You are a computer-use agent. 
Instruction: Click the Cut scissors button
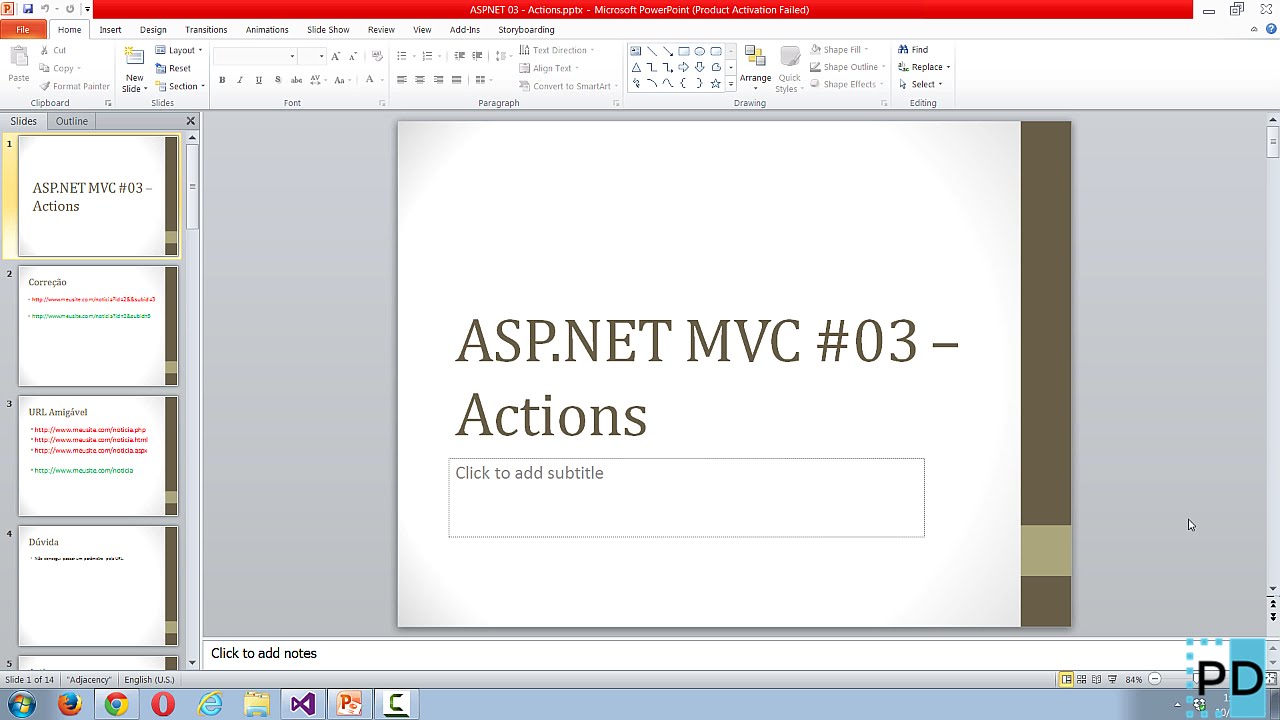point(53,50)
